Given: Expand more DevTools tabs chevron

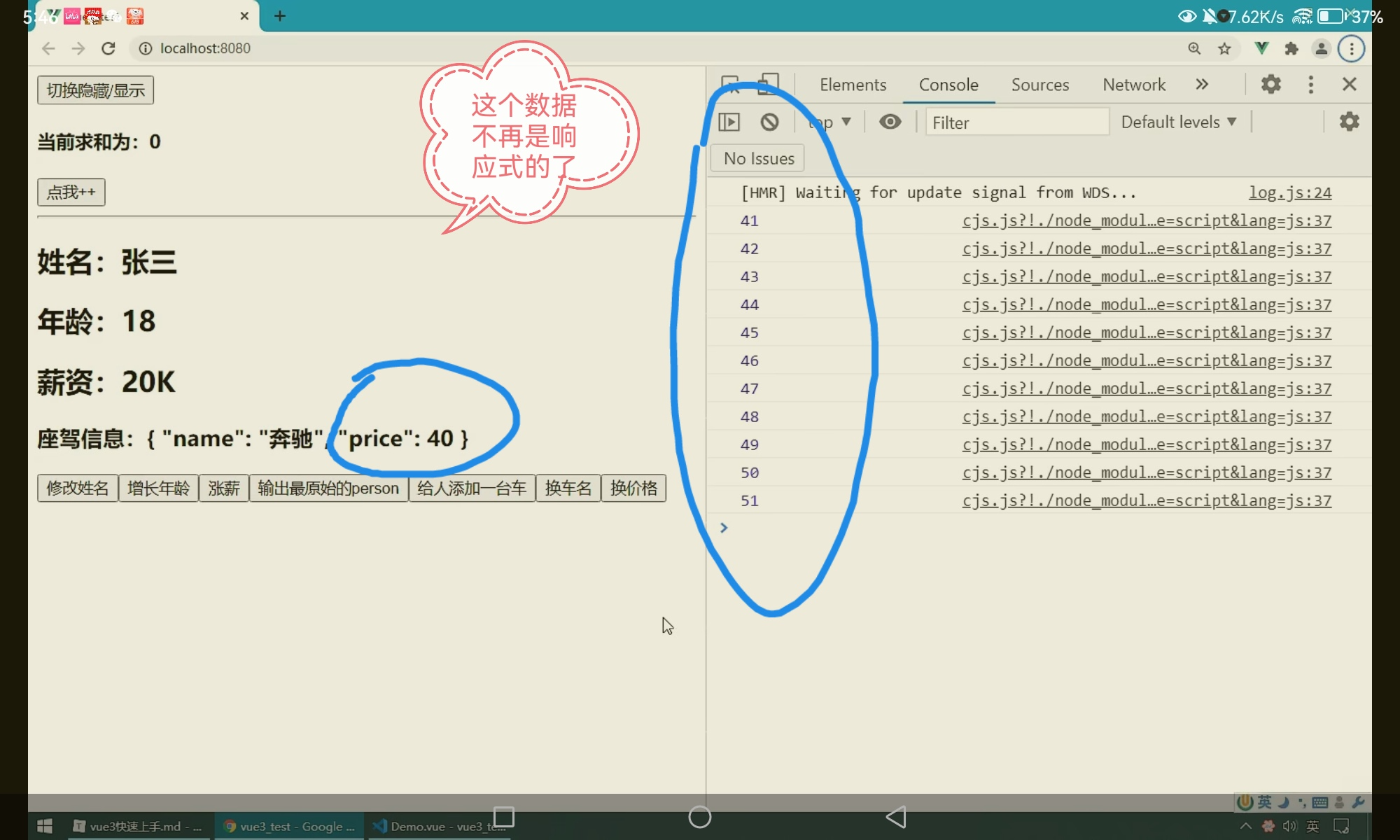Looking at the screenshot, I should [x=1202, y=85].
